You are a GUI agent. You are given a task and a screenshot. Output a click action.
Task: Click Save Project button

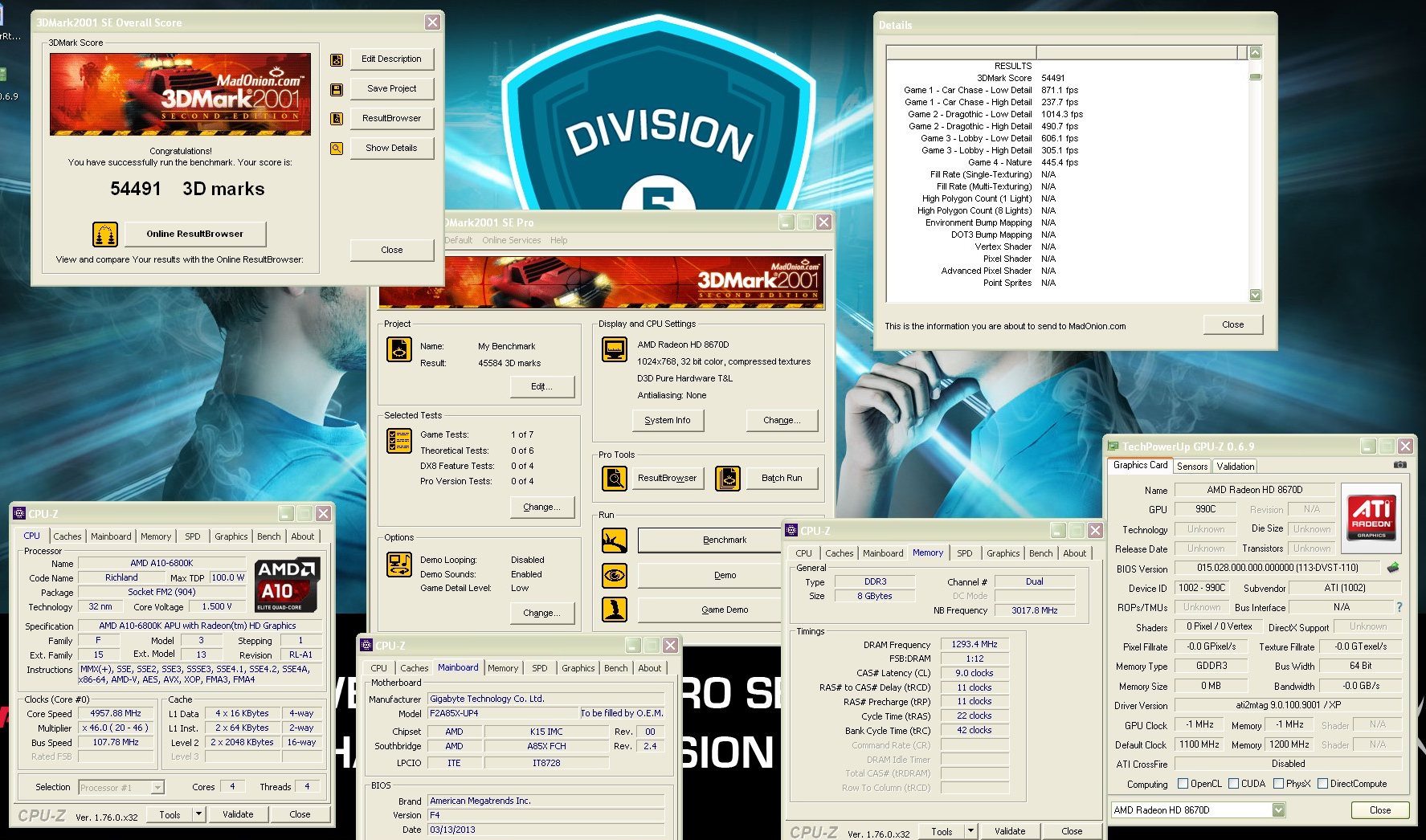coord(392,89)
